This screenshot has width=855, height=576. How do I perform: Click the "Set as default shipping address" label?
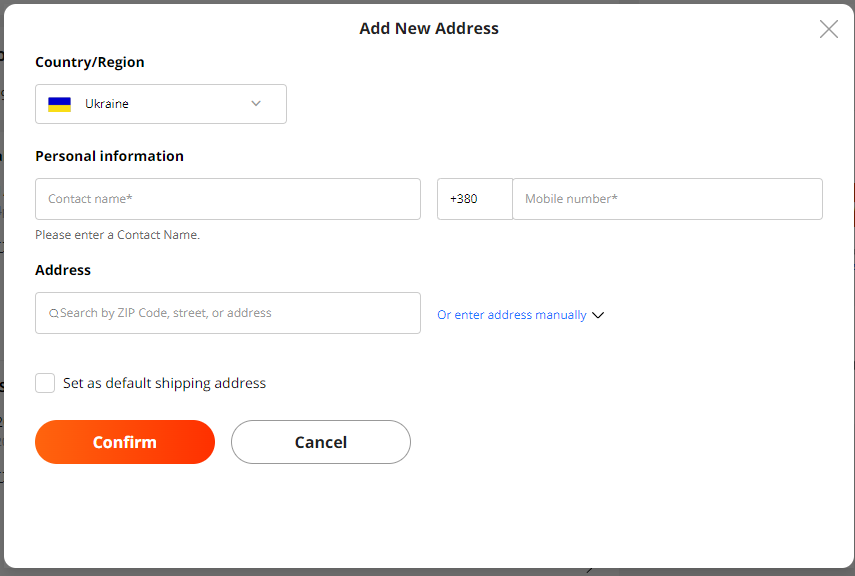[x=164, y=383]
